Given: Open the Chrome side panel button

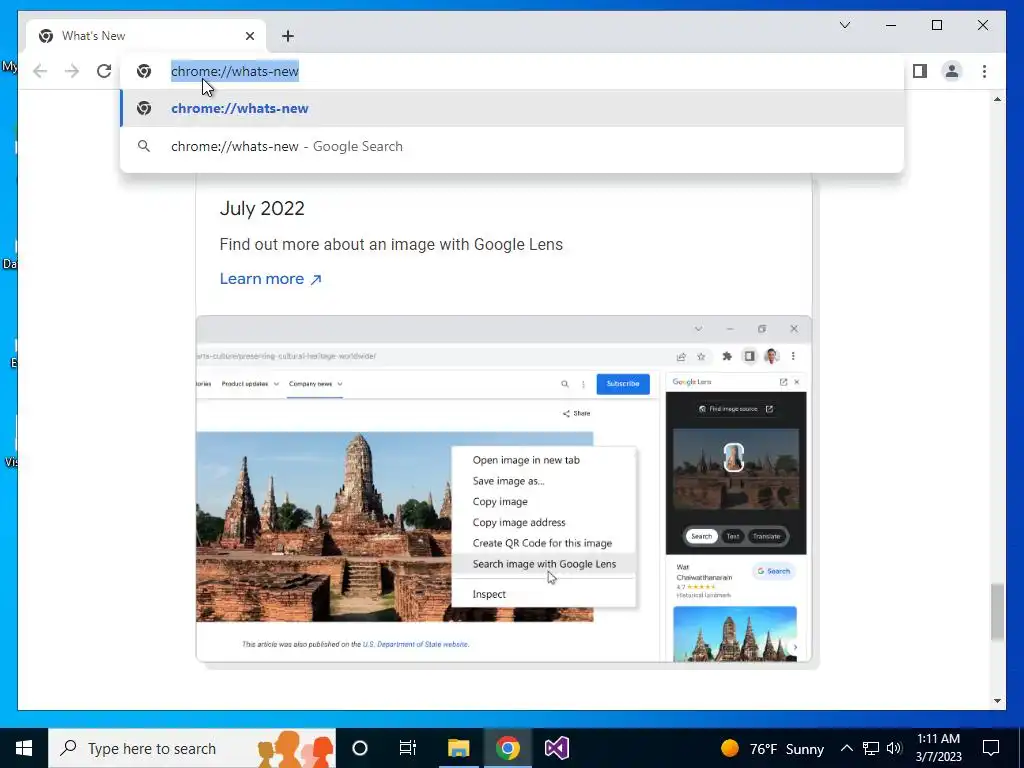Looking at the screenshot, I should (920, 71).
